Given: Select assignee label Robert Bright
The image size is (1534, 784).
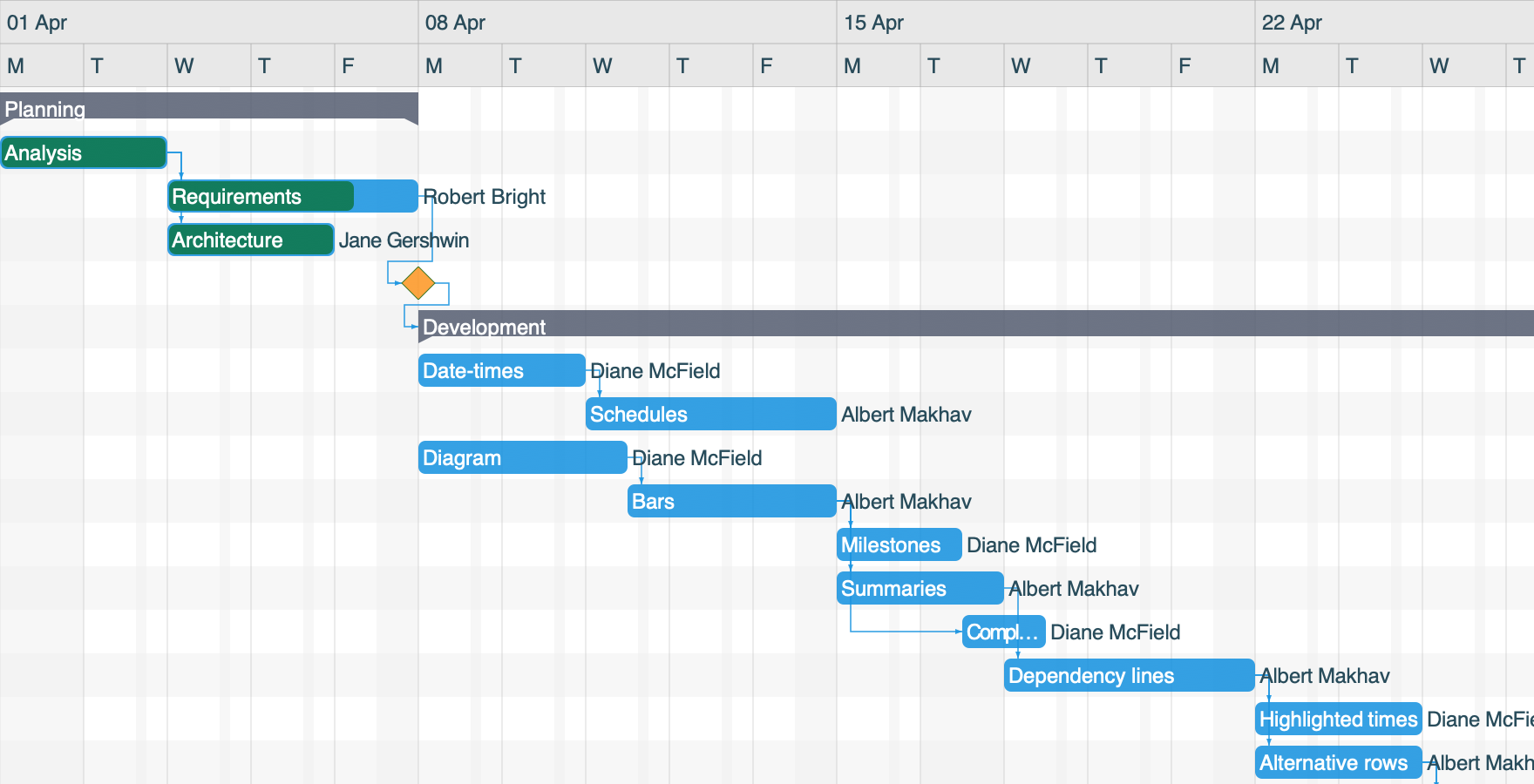Looking at the screenshot, I should [x=485, y=196].
